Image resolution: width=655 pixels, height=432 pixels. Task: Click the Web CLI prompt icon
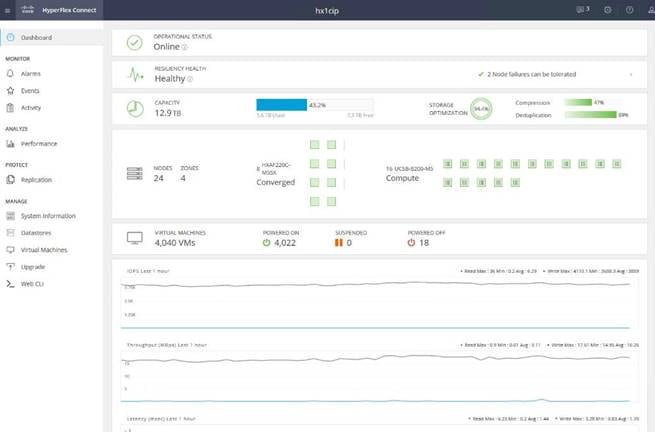(10, 284)
